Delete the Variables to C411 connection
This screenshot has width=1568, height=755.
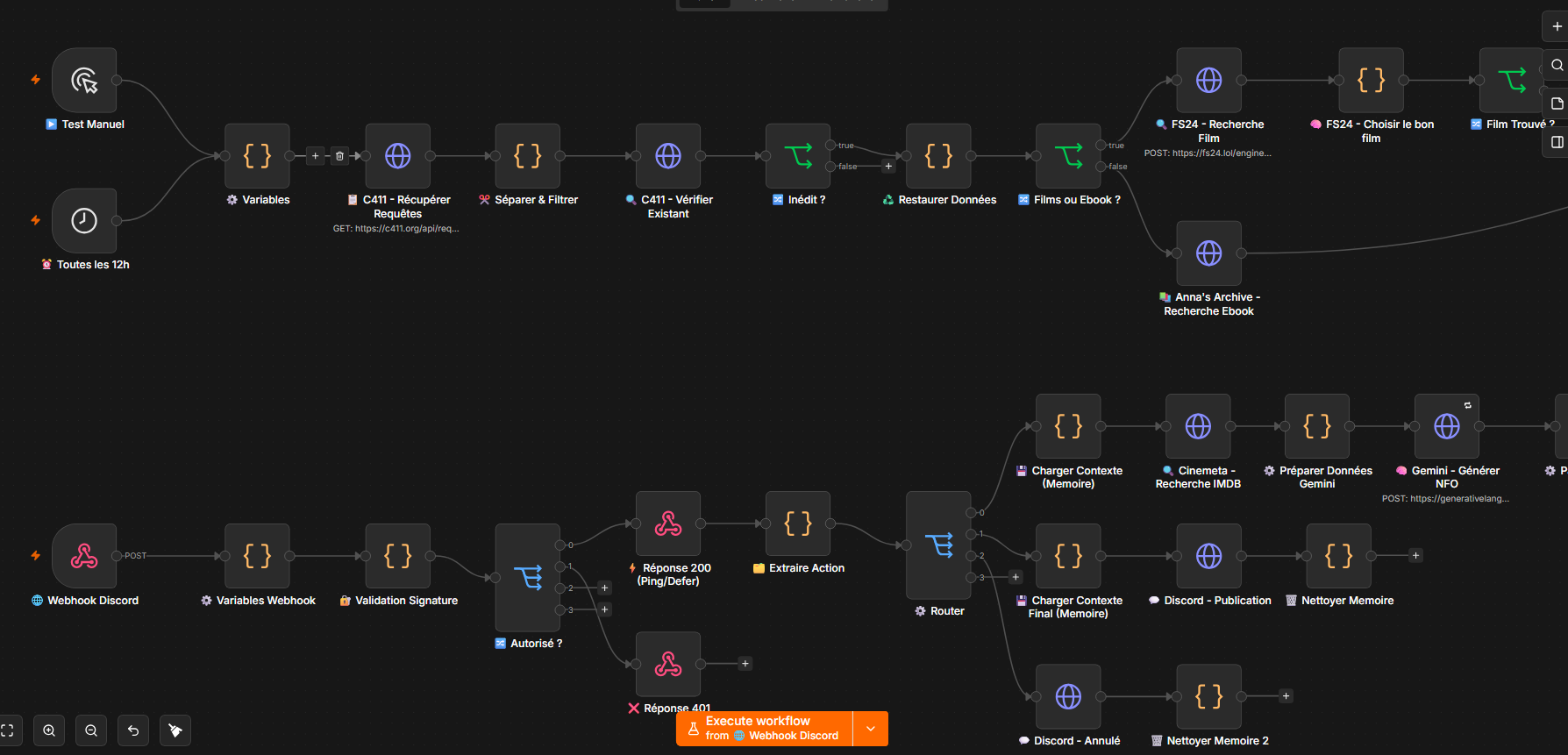[x=339, y=156]
